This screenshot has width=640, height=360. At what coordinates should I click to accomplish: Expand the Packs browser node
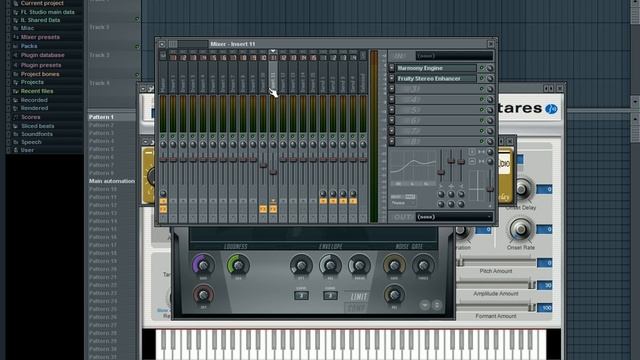[x=9, y=46]
